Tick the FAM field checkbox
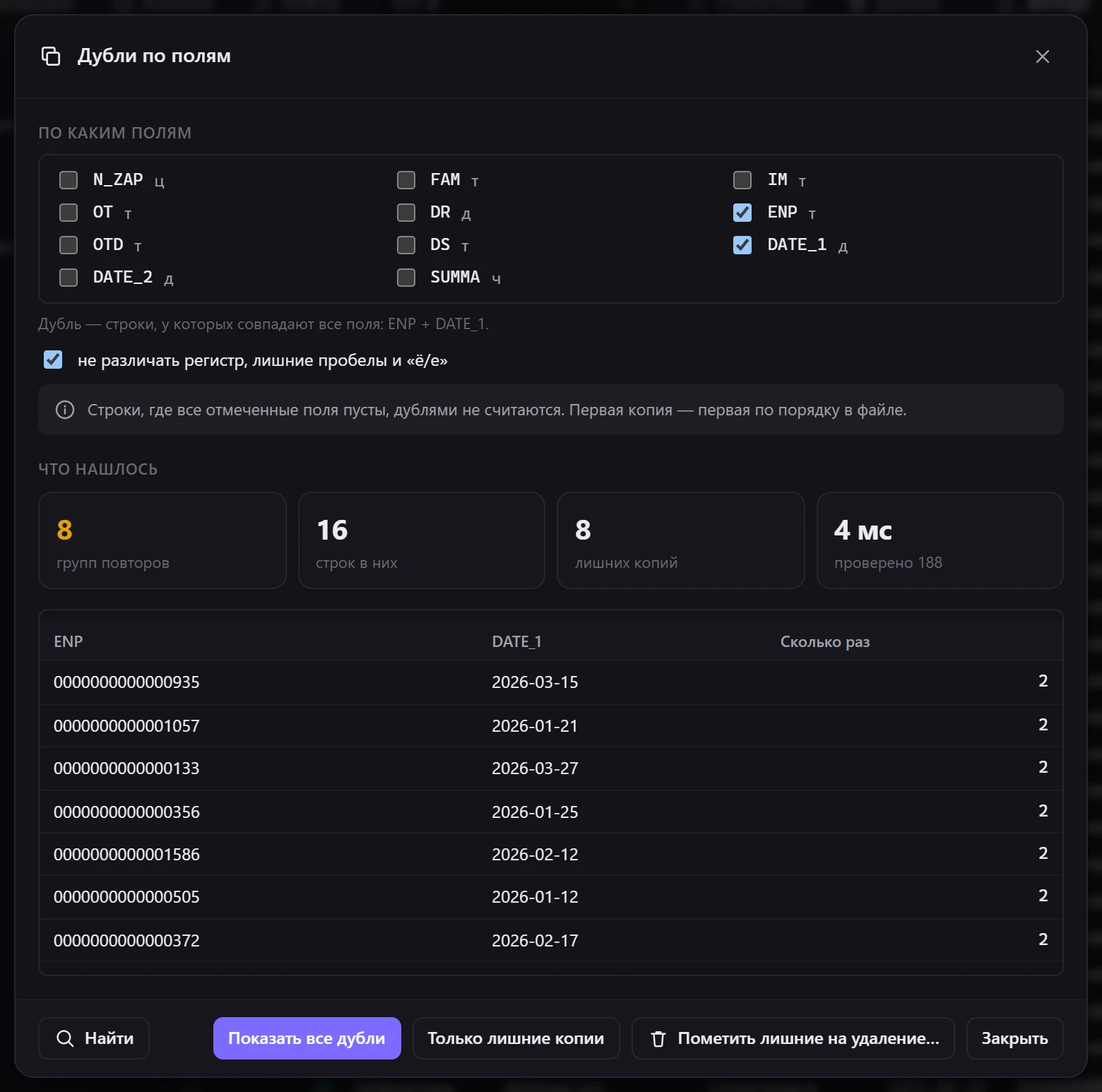The height and width of the screenshot is (1092, 1102). pos(406,180)
